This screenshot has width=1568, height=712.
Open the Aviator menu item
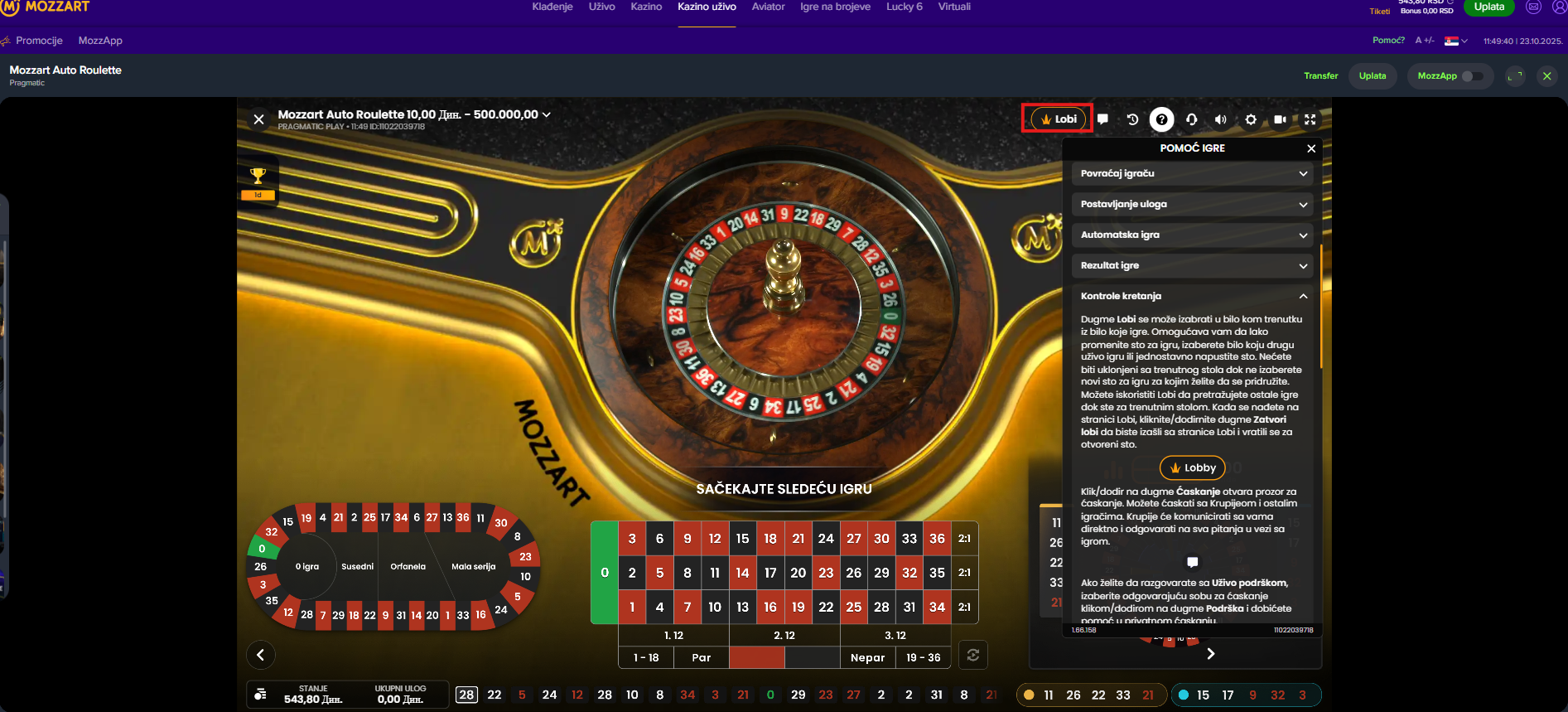click(x=768, y=7)
